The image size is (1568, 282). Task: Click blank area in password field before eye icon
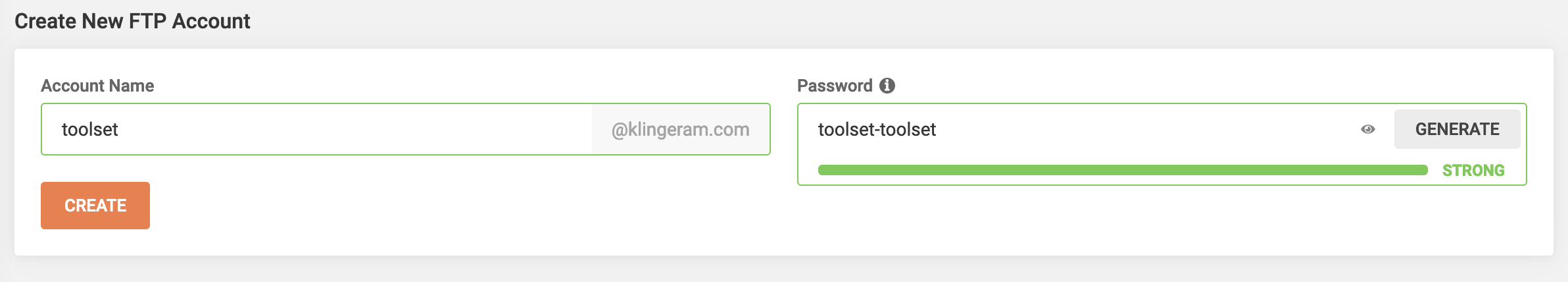tap(1151, 129)
